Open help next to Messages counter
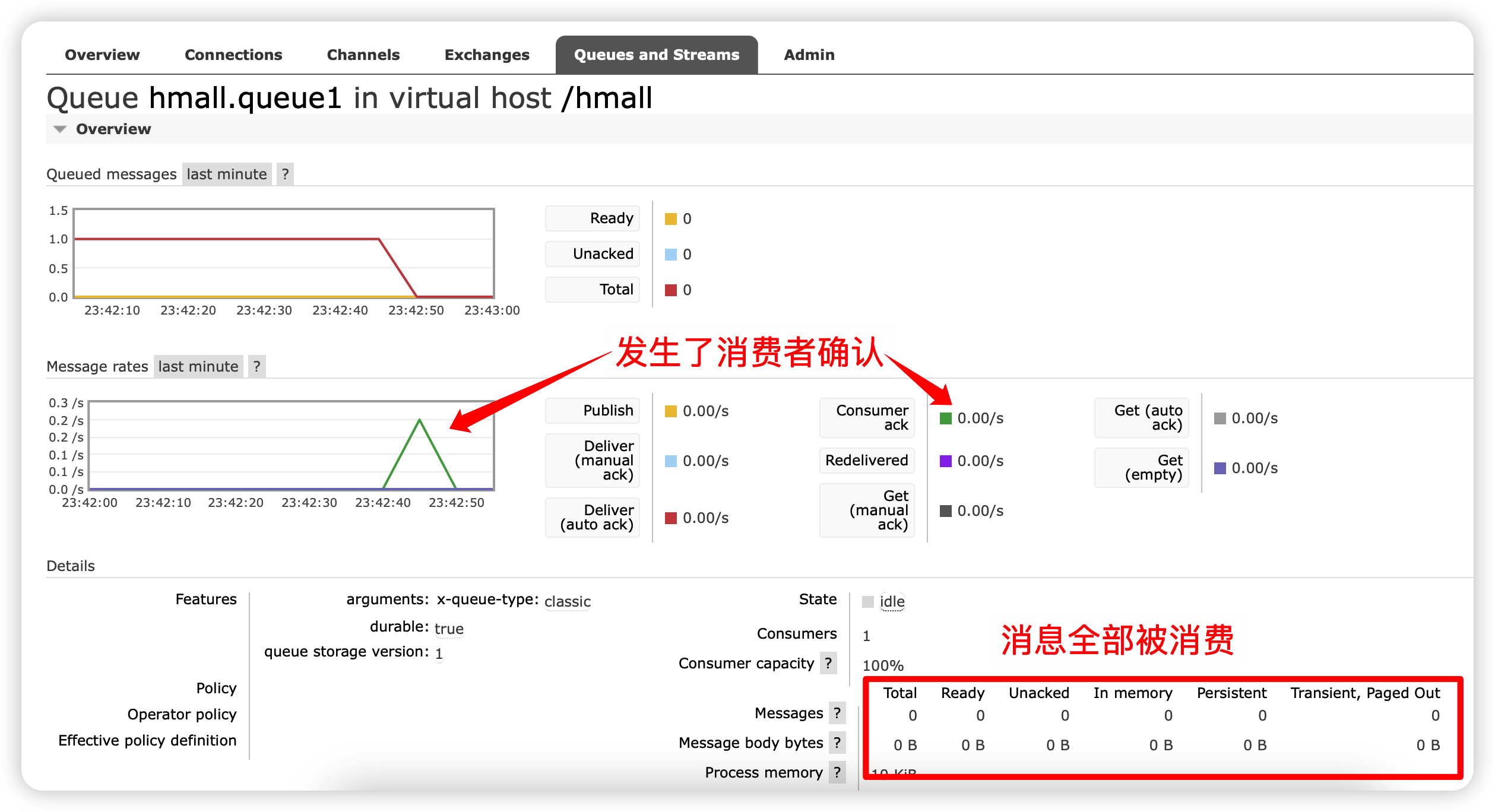 837,713
